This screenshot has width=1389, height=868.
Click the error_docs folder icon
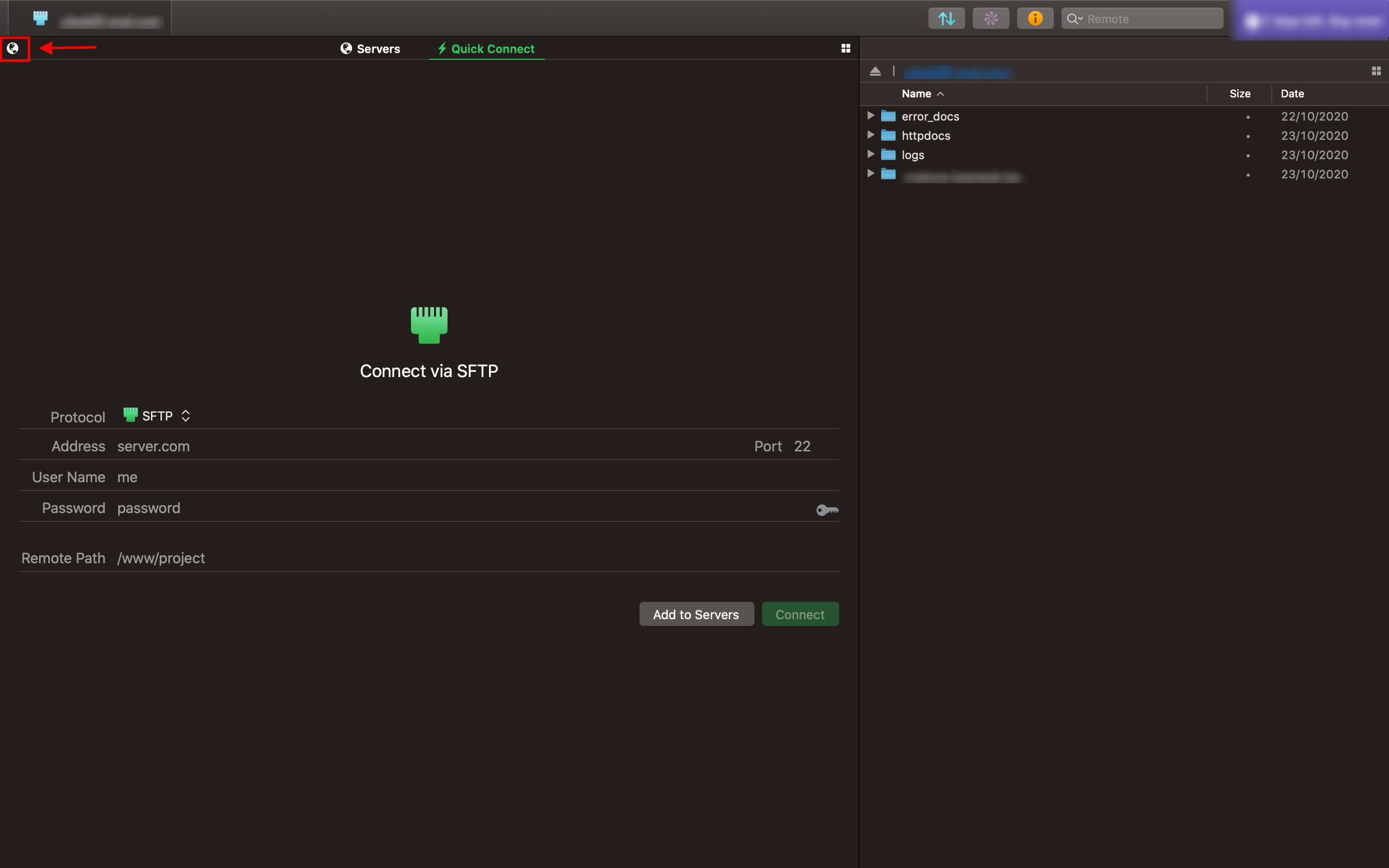coord(888,116)
